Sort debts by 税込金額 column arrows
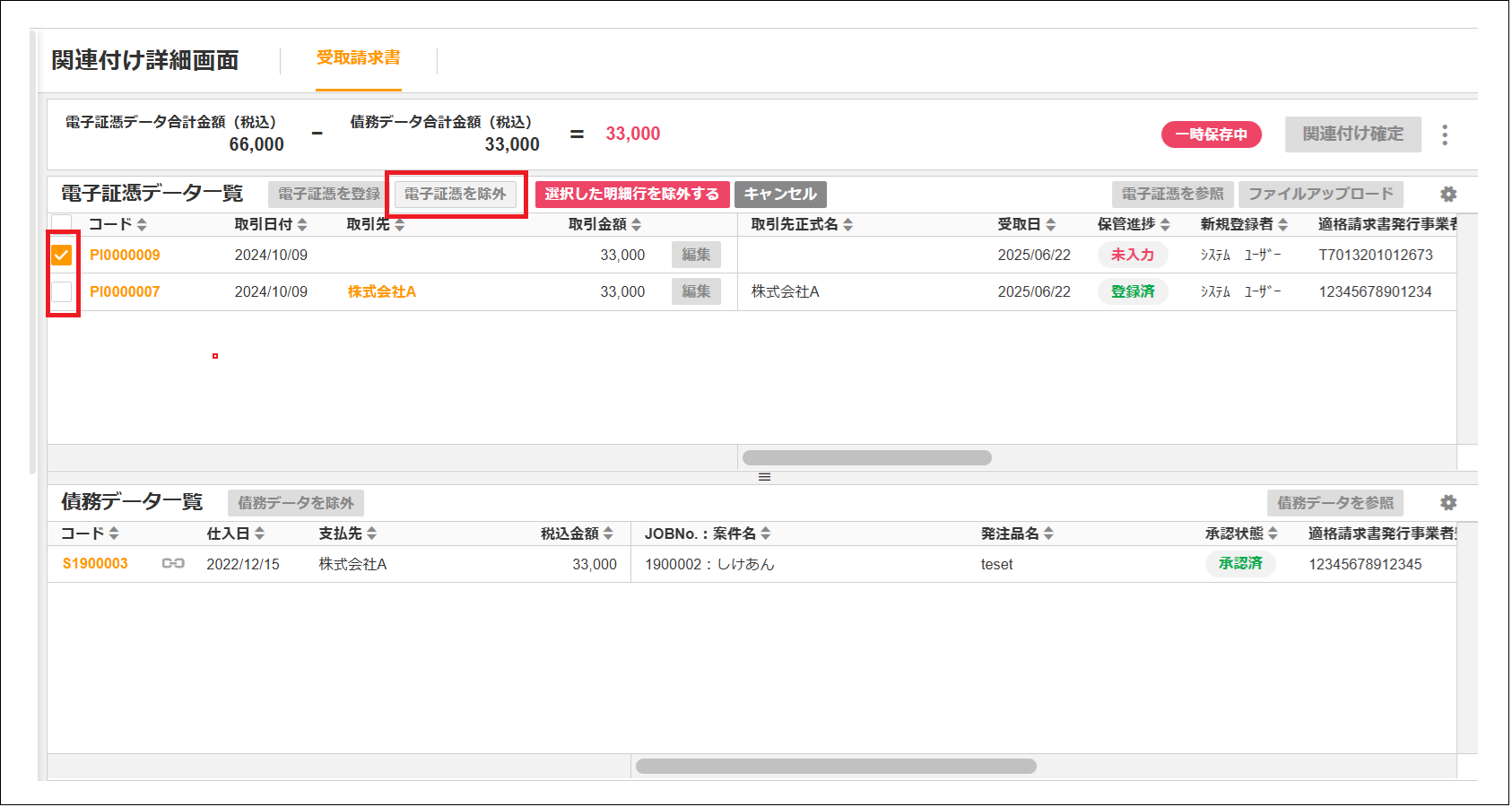Screen dimensions: 1512x807 point(608,534)
